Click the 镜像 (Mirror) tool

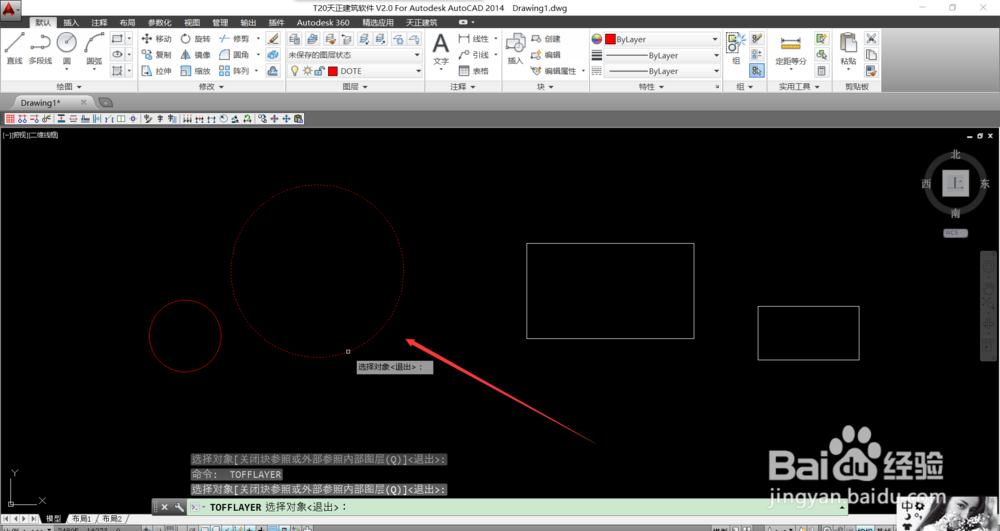coord(195,55)
